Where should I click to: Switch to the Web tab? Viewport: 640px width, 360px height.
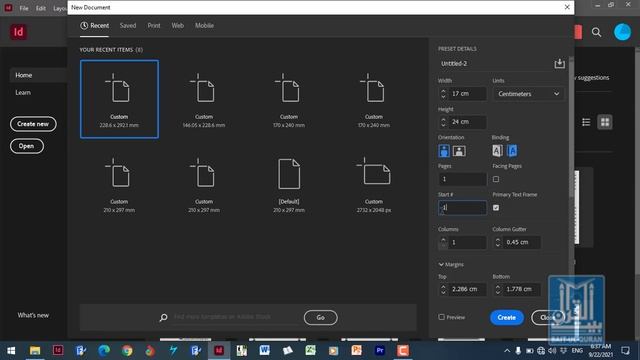point(178,25)
